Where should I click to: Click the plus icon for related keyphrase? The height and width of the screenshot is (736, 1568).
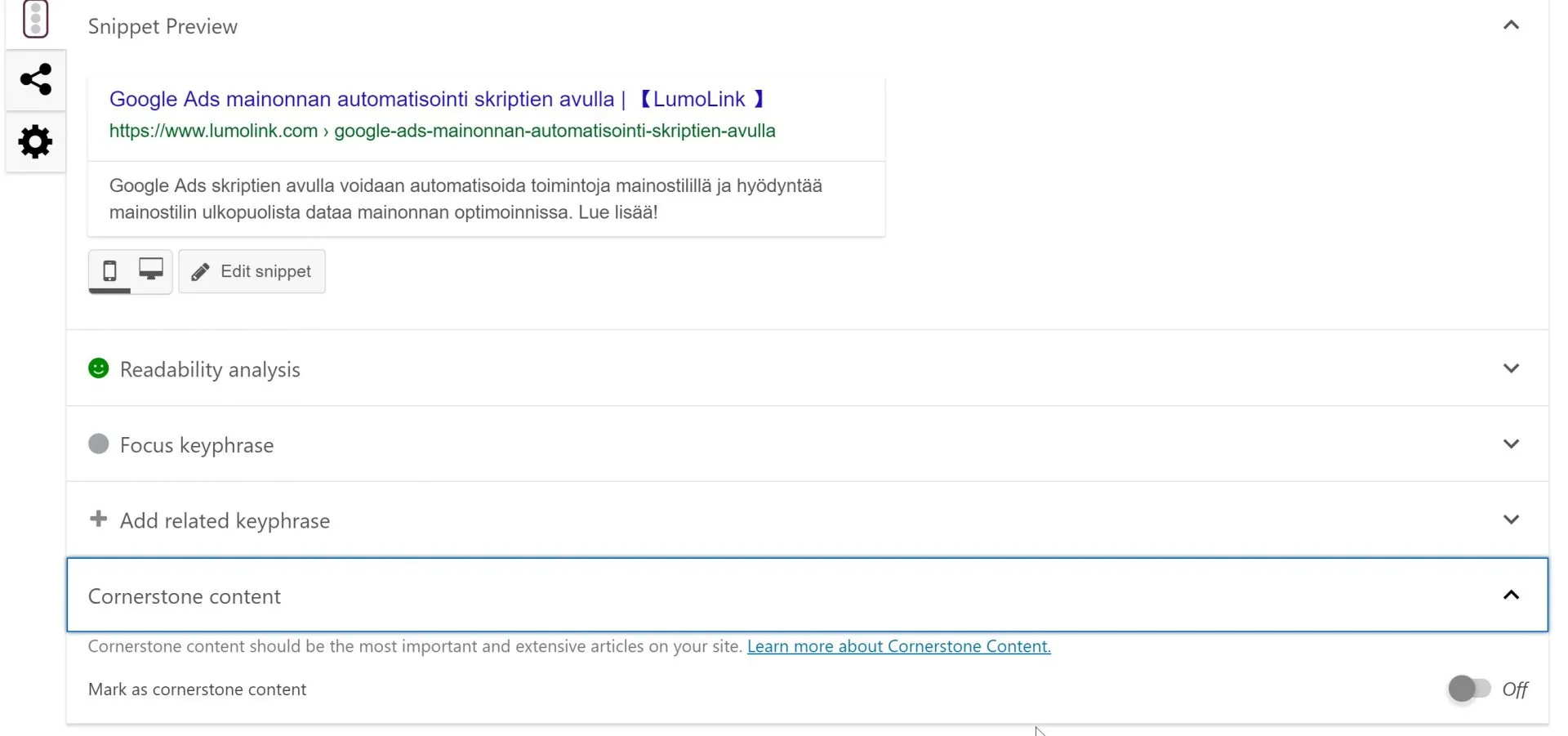(98, 519)
